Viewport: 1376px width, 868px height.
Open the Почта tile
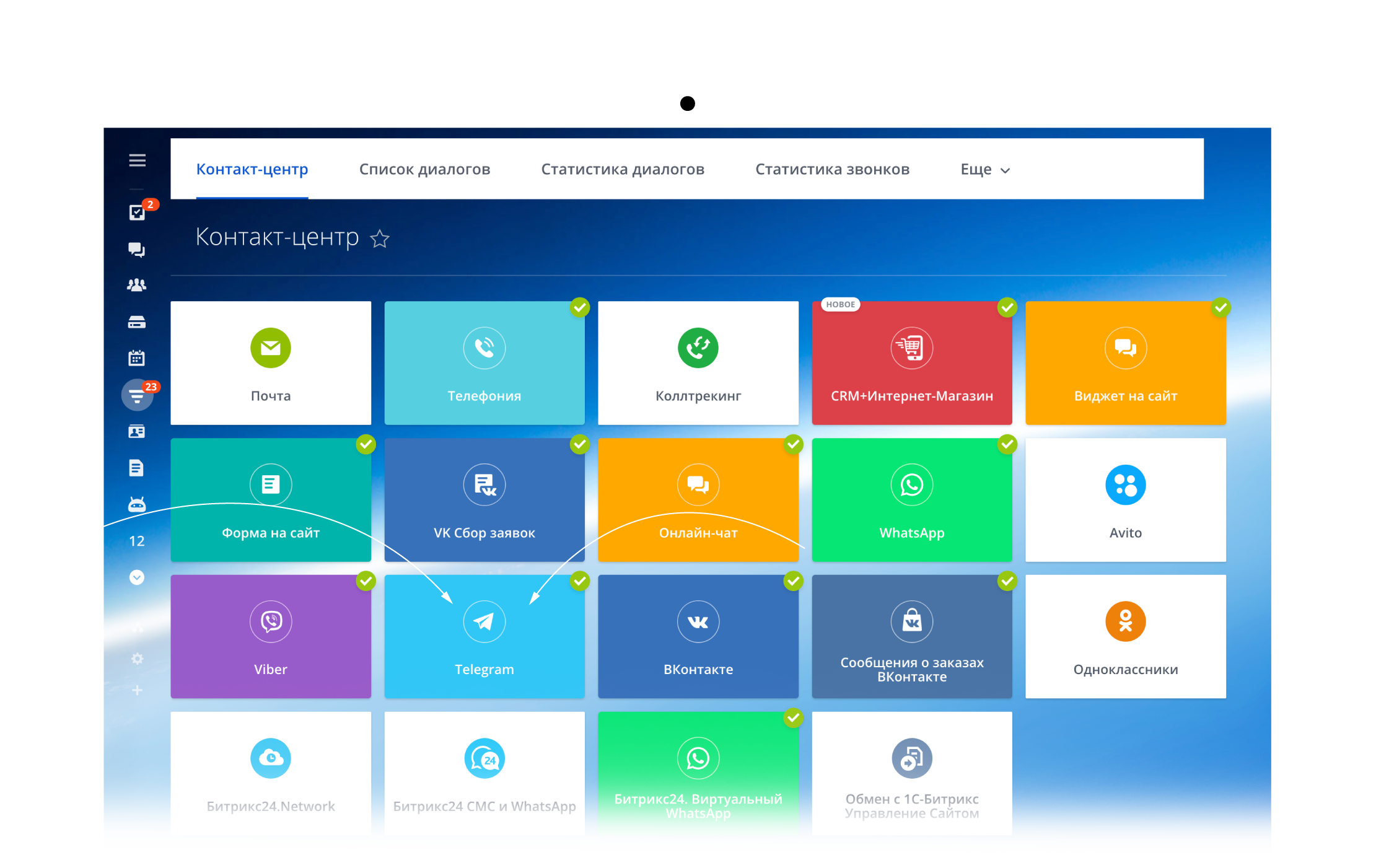click(x=271, y=363)
